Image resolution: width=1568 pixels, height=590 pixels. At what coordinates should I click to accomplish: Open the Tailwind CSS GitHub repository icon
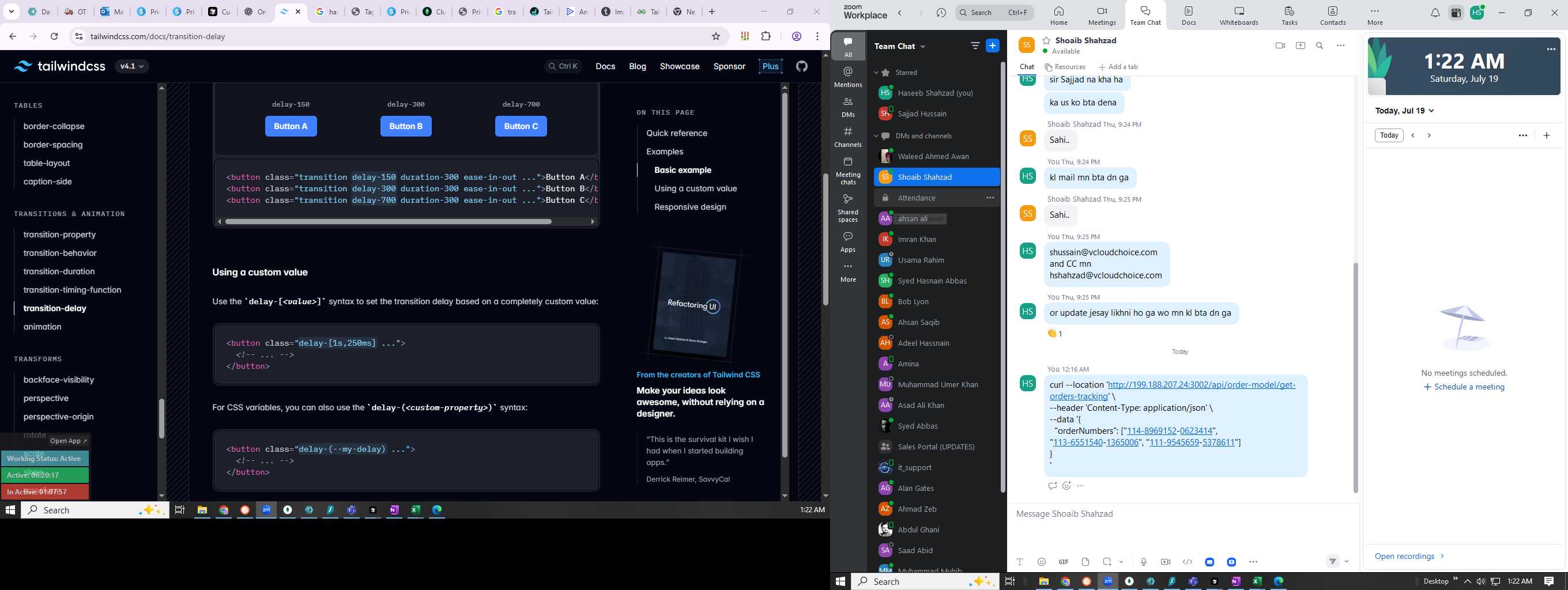(802, 66)
